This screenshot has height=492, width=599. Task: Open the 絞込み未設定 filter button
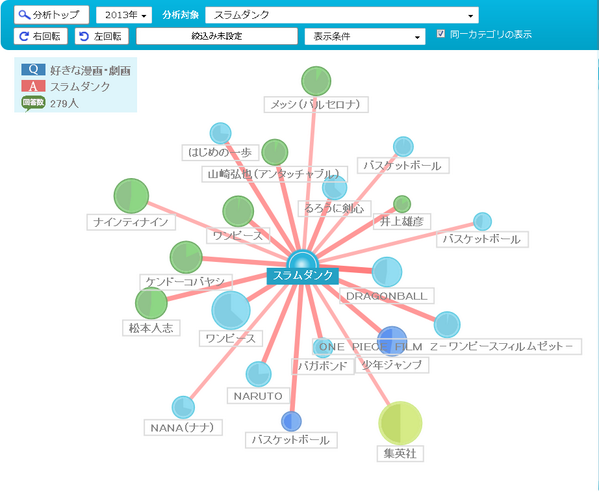(x=217, y=36)
